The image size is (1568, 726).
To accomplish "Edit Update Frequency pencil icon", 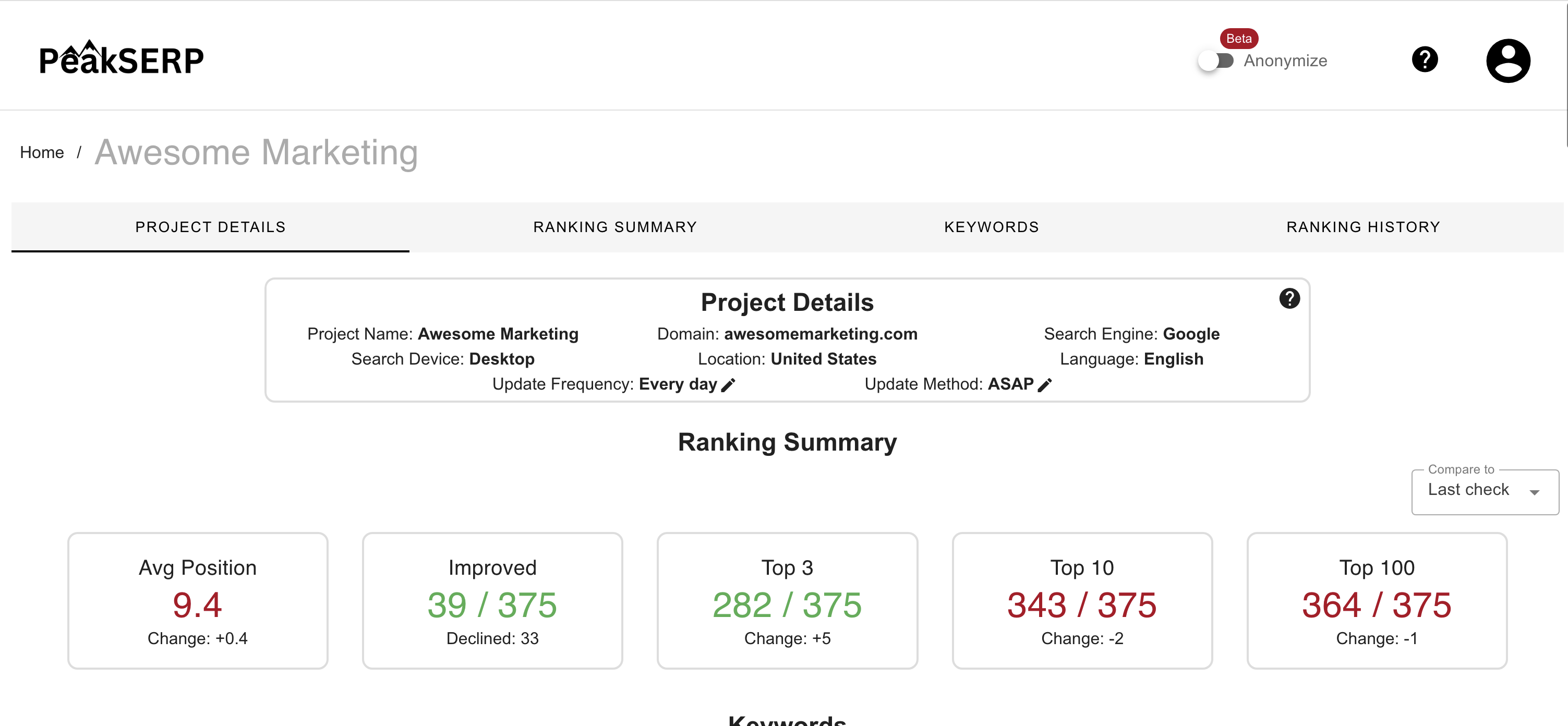I will pyautogui.click(x=728, y=384).
